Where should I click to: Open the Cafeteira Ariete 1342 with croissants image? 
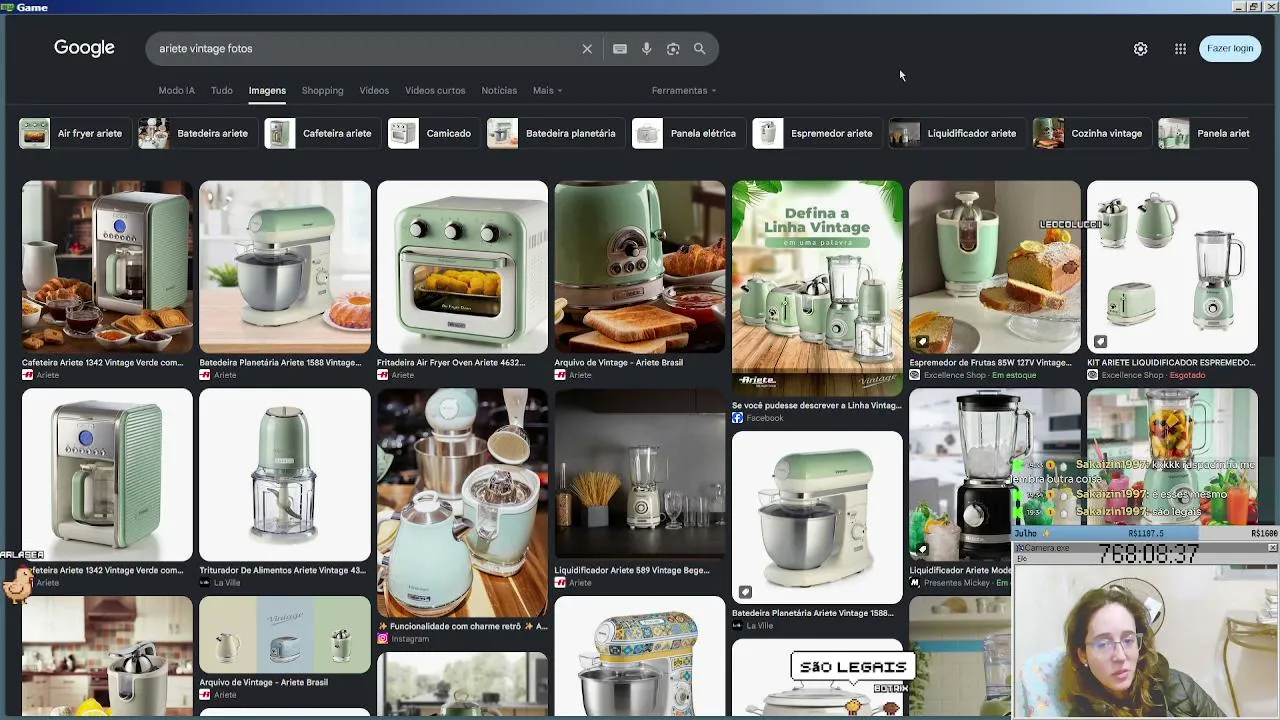click(x=107, y=267)
